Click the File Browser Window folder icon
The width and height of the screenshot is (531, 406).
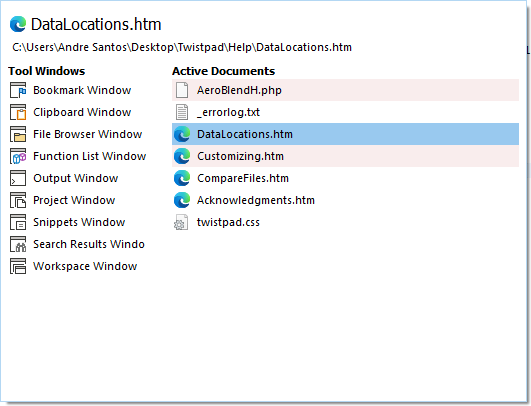coord(18,134)
